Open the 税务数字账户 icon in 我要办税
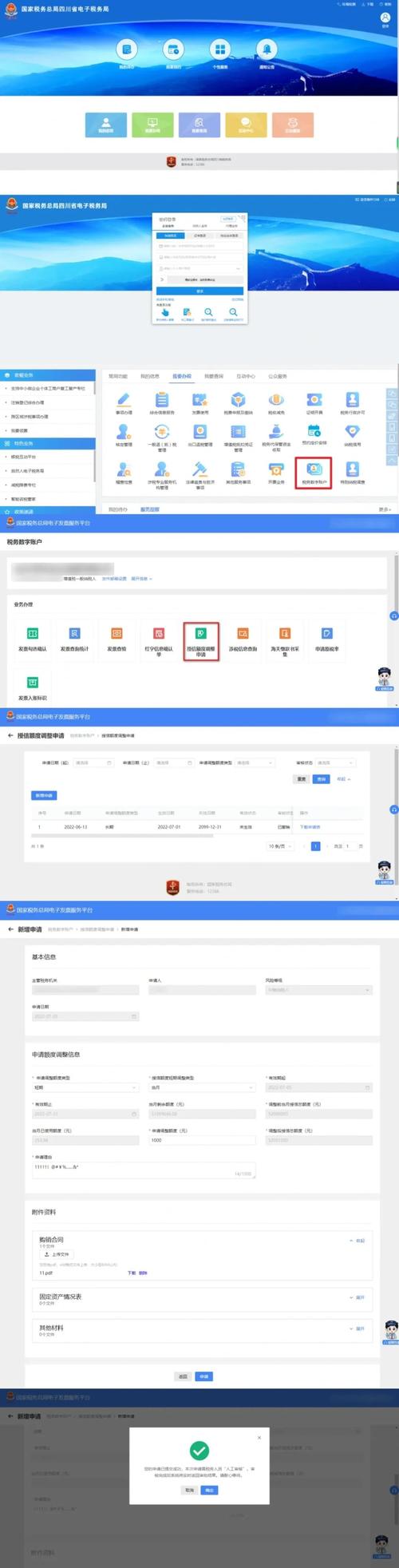399x1568 pixels. pyautogui.click(x=314, y=472)
